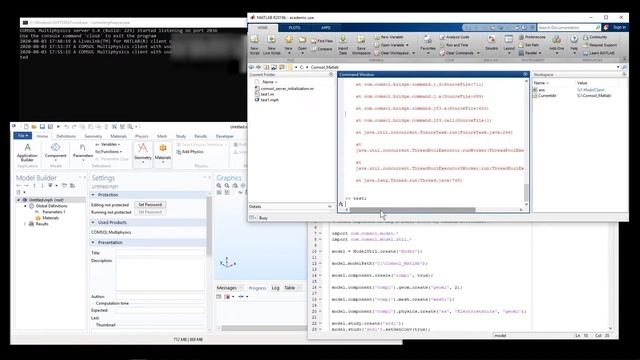
Task: Click undo icon in COMSOL quick toolbar
Action: (67, 127)
